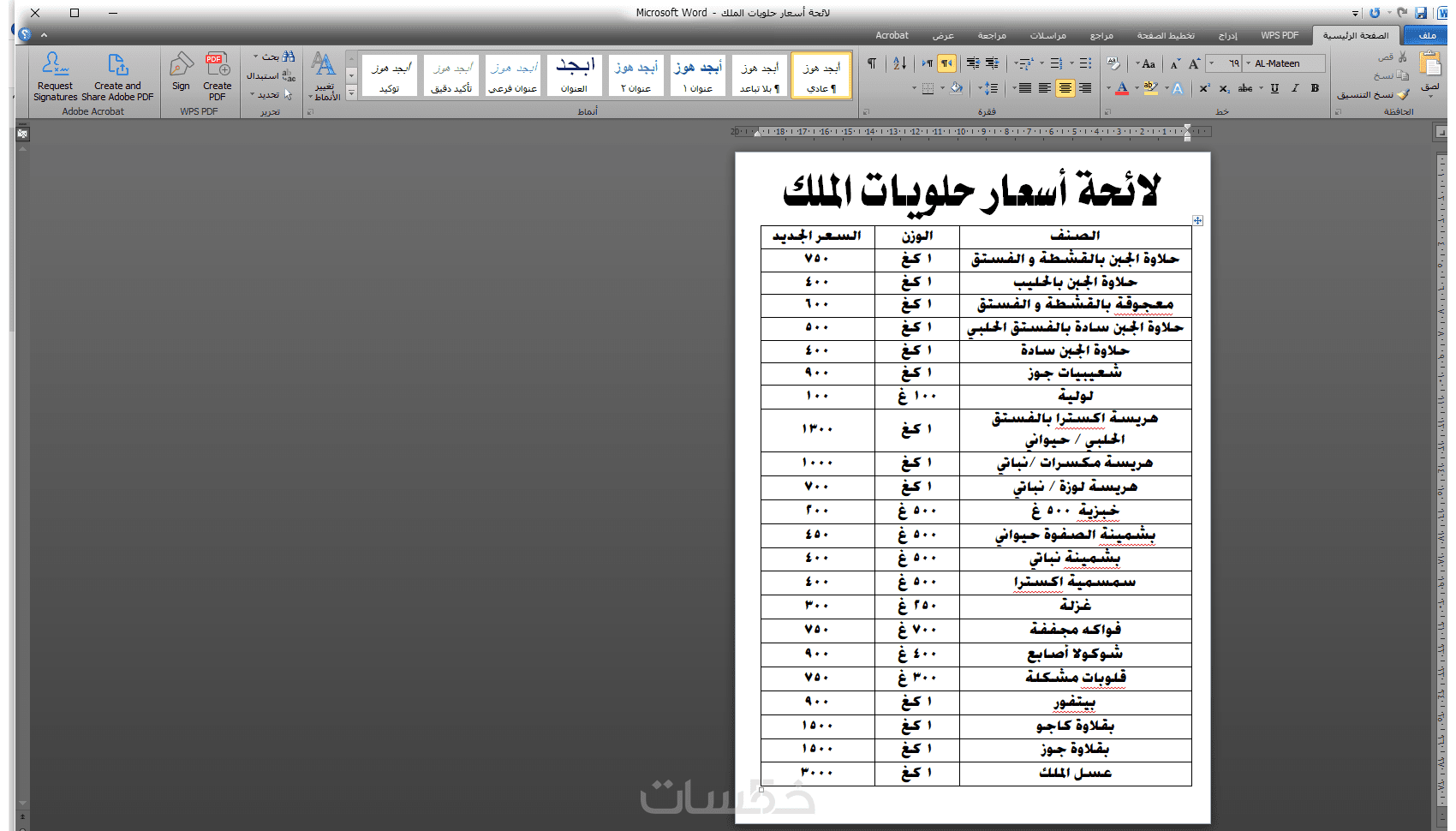This screenshot has width=1456, height=831.
Task: Switch to the View (عرض) tab
Action: (943, 35)
